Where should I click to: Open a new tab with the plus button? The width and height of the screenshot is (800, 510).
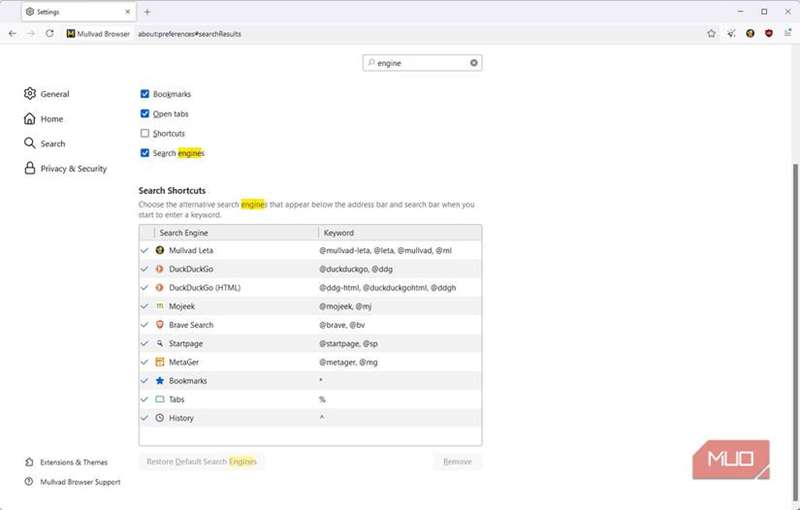tap(147, 12)
